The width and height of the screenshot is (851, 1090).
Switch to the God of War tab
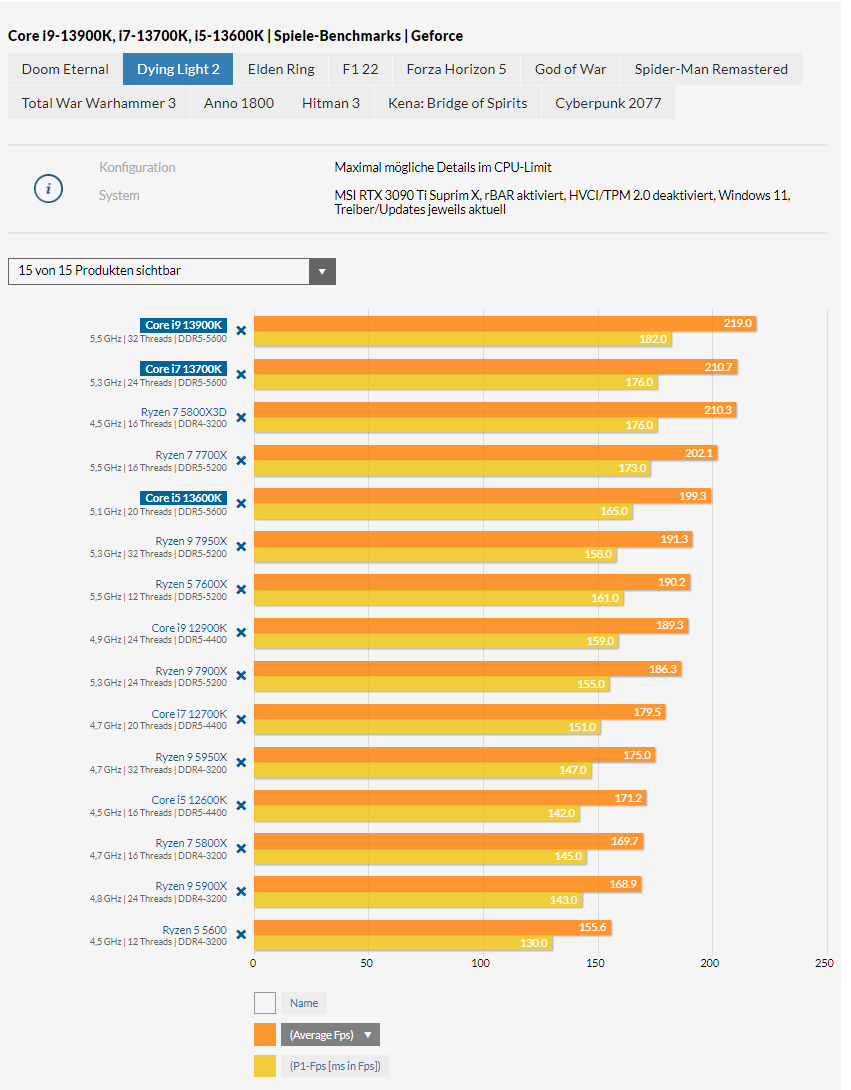pos(570,70)
